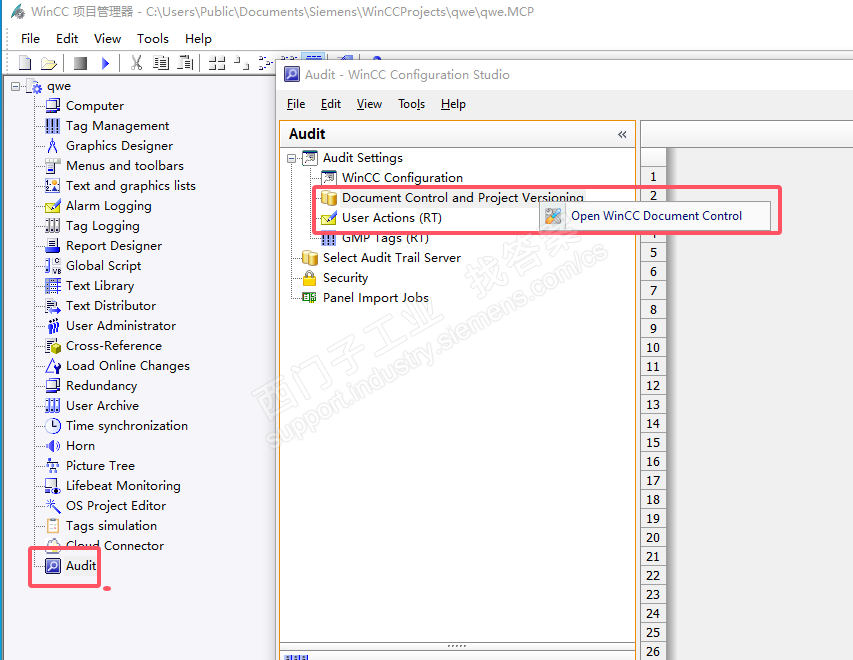This screenshot has height=660, width=853.
Task: Open Help menu in WinCC Explorer
Action: [x=198, y=39]
